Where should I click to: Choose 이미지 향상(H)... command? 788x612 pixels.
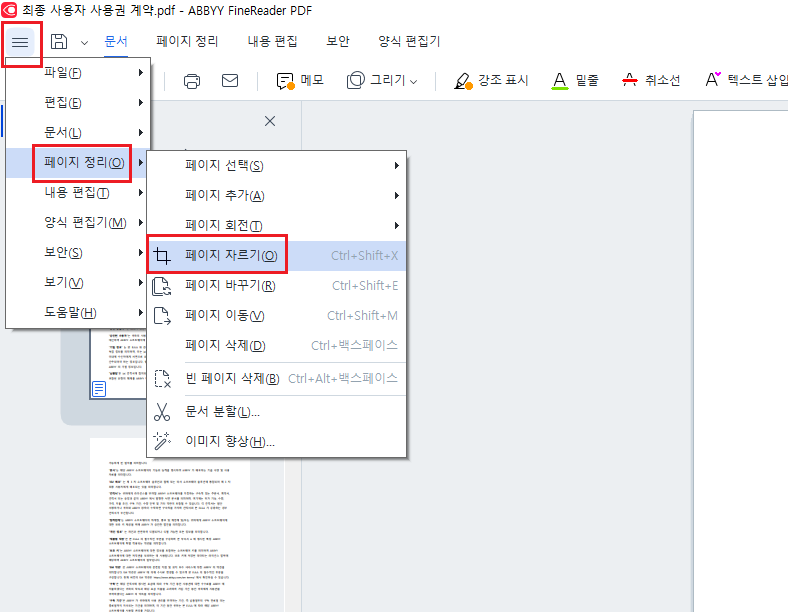276,441
